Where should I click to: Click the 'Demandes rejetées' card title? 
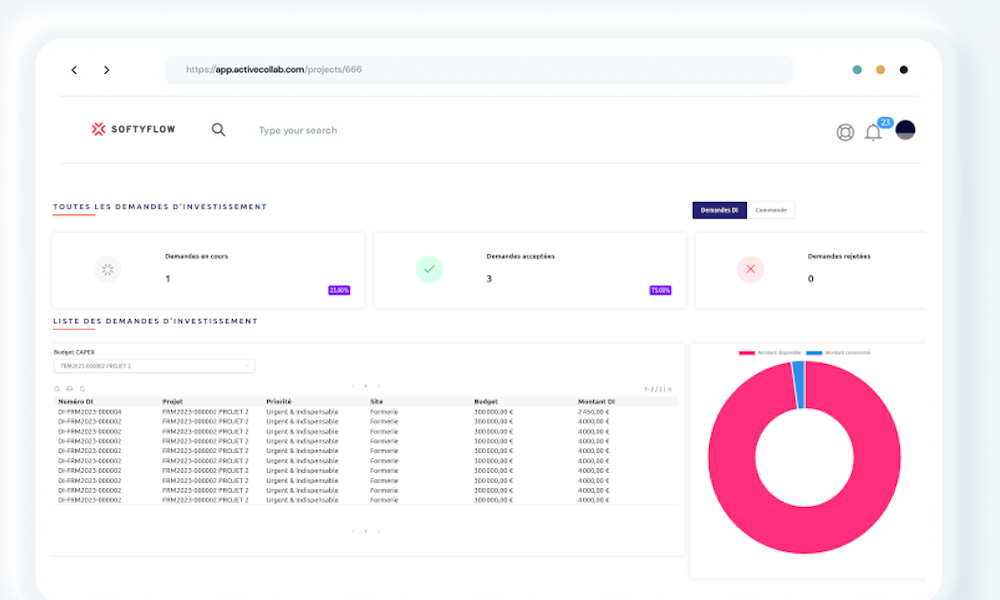[x=839, y=256]
